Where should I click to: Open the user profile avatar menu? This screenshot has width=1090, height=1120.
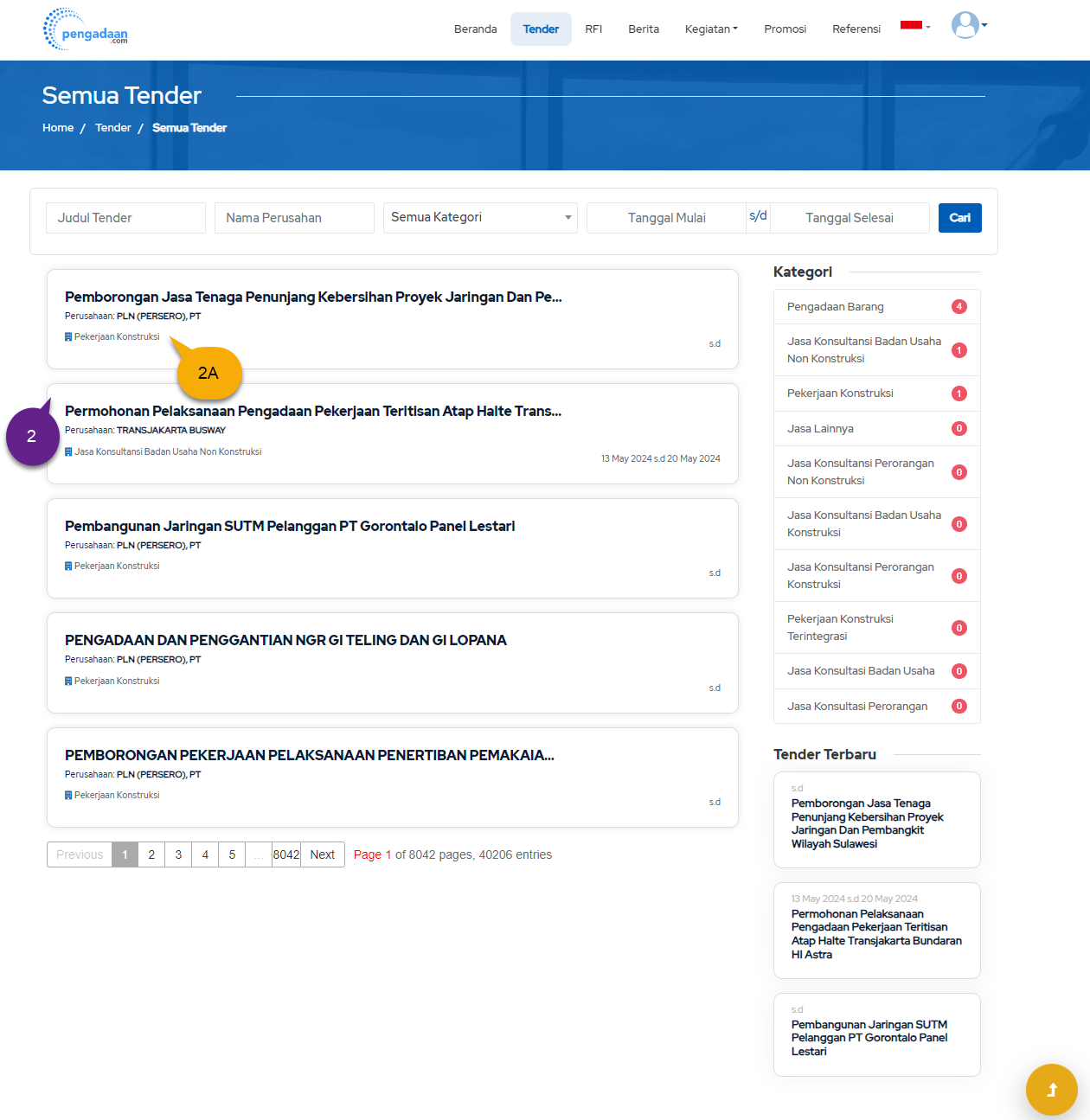click(x=969, y=25)
